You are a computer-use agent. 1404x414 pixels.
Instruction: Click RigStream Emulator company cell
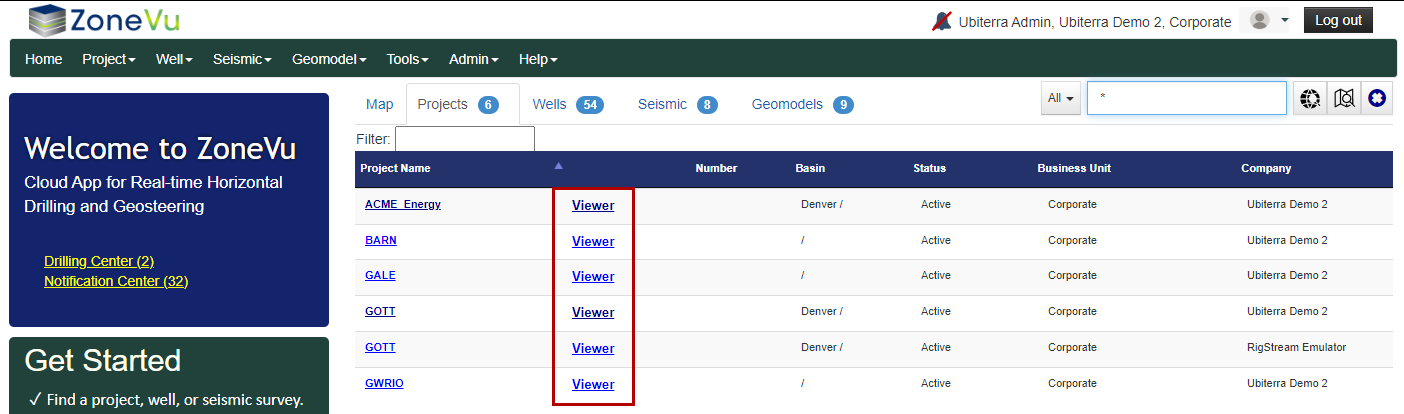tap(1296, 347)
